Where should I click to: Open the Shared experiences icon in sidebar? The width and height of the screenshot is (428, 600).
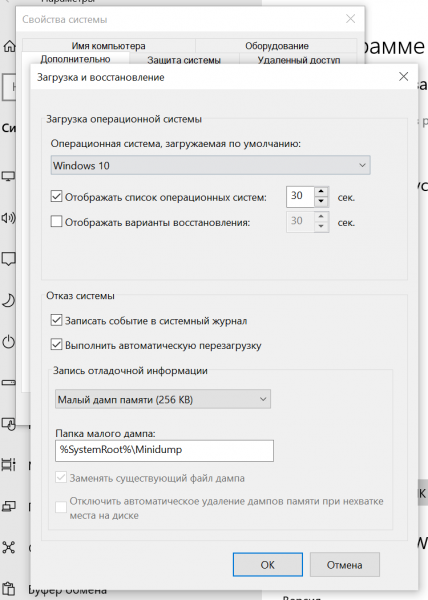(x=8, y=548)
